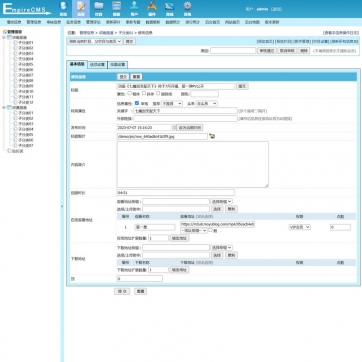Click 取消审核 button in top bar
This screenshot has height=362, width=362.
point(287,51)
